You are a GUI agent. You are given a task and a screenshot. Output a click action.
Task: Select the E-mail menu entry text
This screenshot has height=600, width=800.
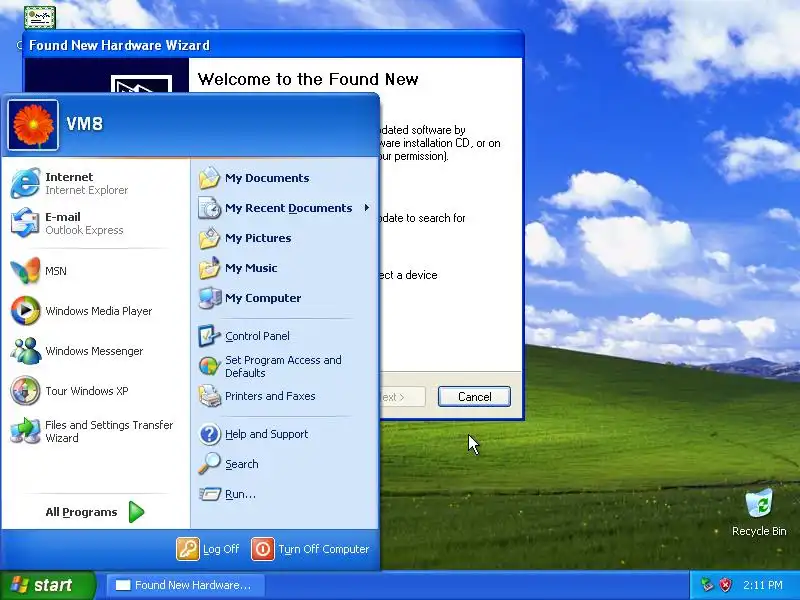coord(63,217)
